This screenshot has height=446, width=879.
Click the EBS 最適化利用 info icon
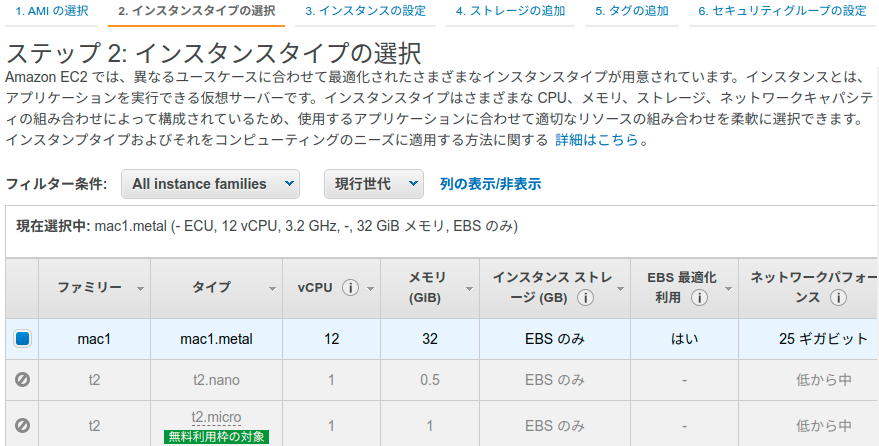pos(698,298)
